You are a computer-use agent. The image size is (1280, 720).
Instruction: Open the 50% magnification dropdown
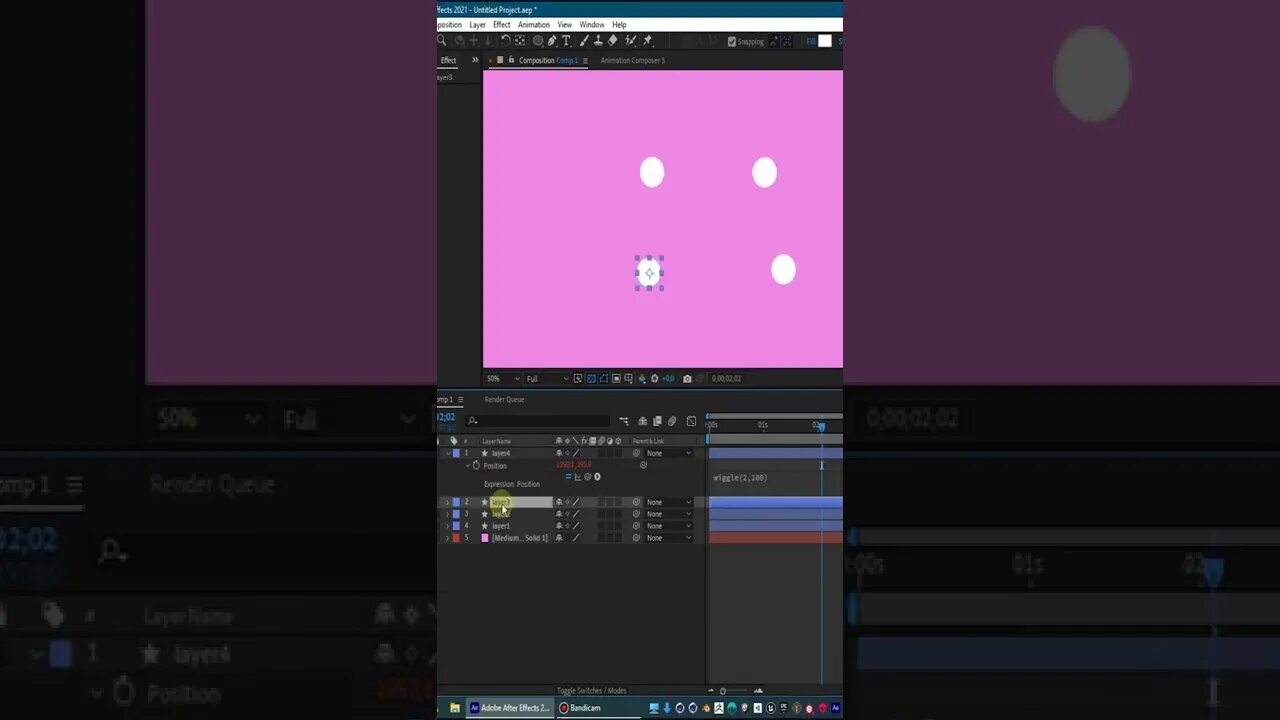point(503,379)
